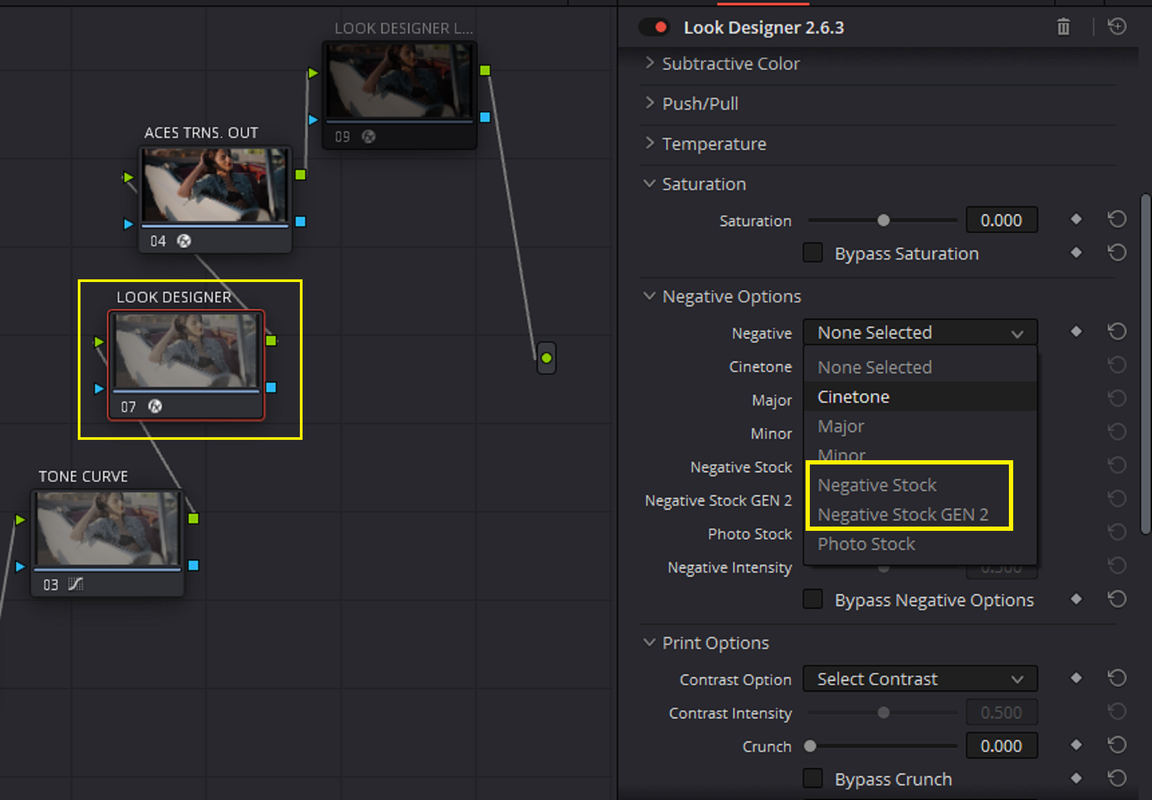Click the Crunch value field

1001,746
